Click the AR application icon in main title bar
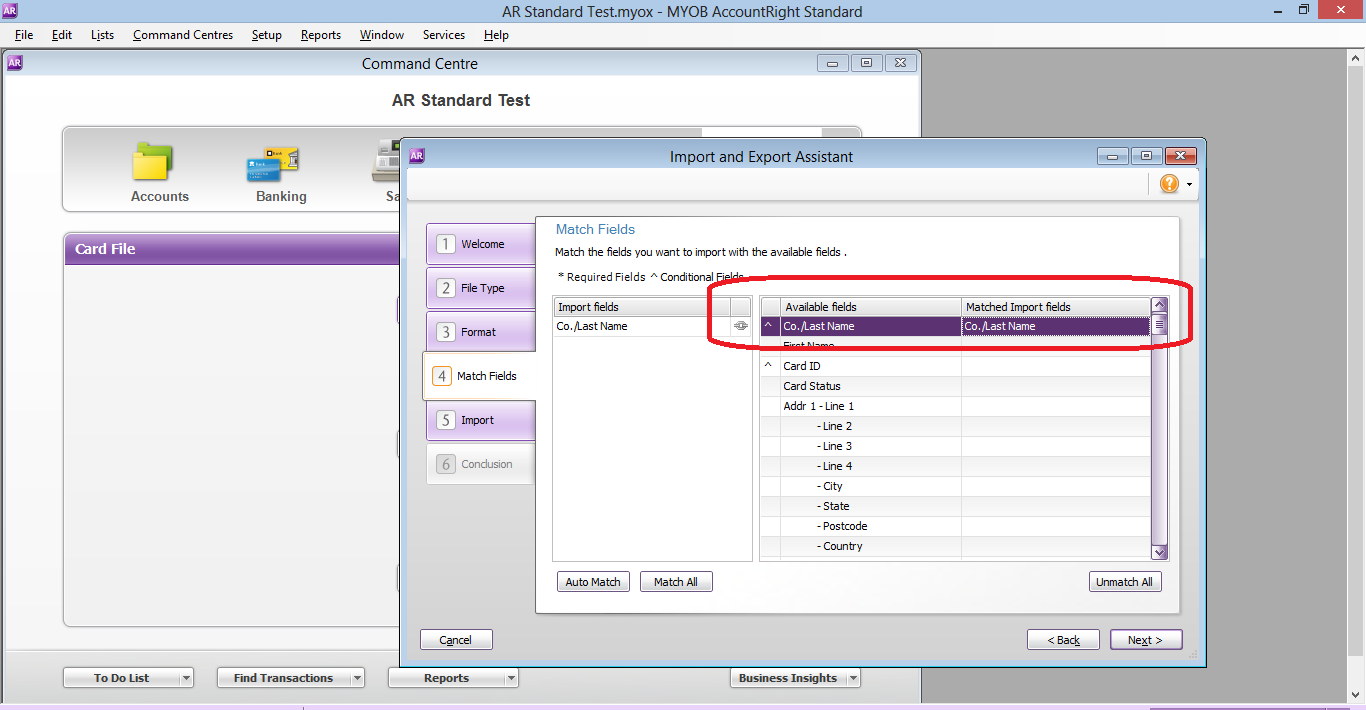Image resolution: width=1366 pixels, height=710 pixels. [11, 10]
